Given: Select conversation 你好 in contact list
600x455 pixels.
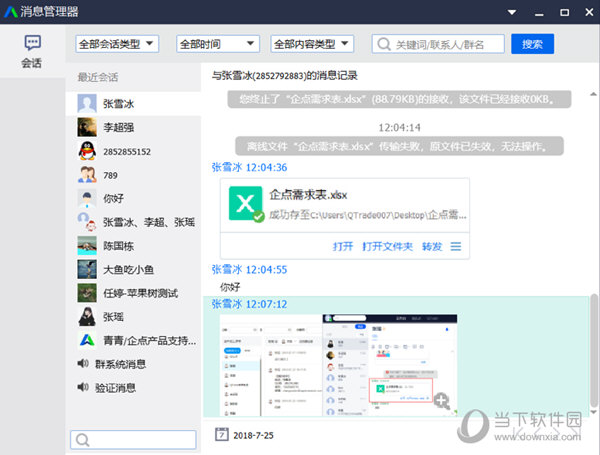Looking at the screenshot, I should click(x=134, y=199).
